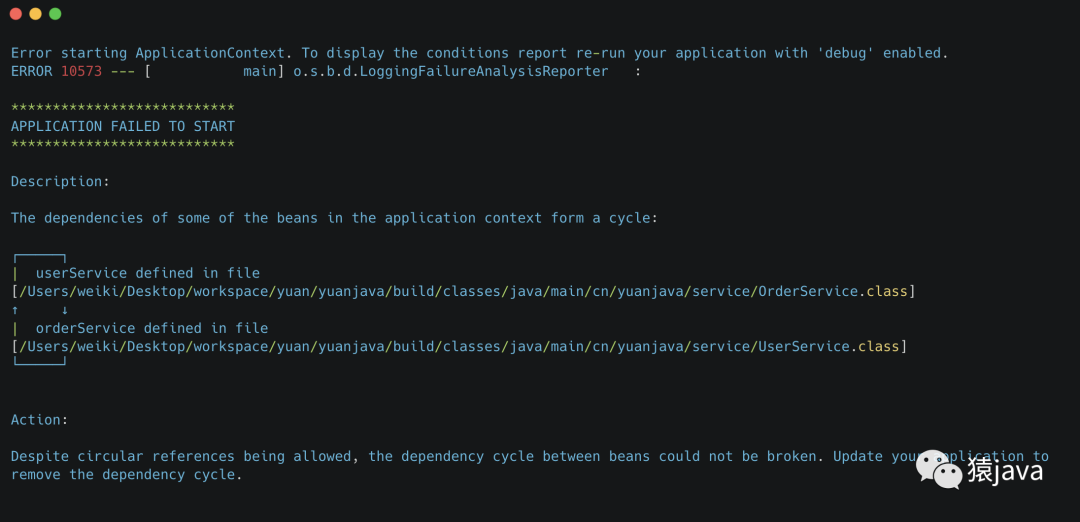
Task: Open the OrderService.class file path
Action: (463, 291)
